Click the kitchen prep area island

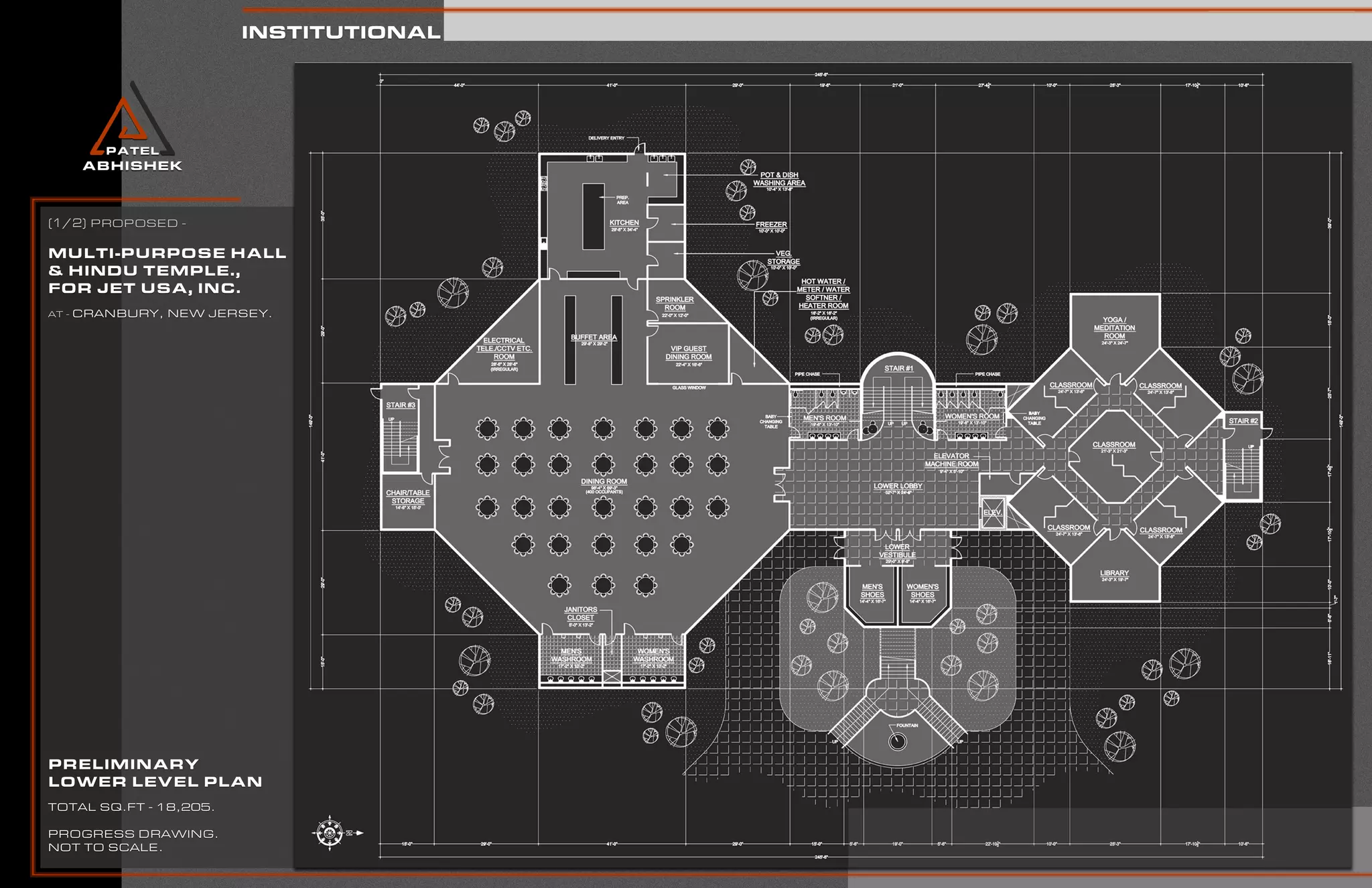(x=593, y=216)
